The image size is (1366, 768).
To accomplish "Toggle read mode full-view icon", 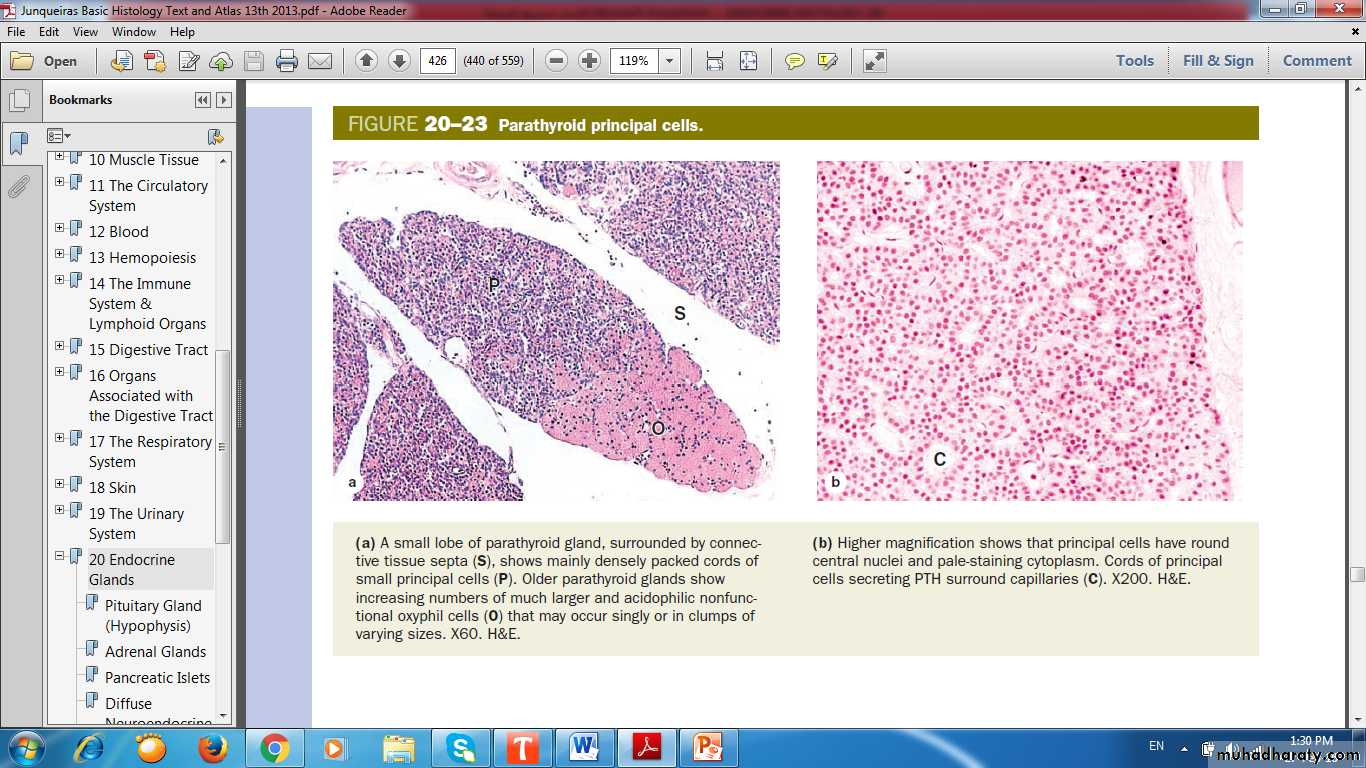I will (x=874, y=61).
